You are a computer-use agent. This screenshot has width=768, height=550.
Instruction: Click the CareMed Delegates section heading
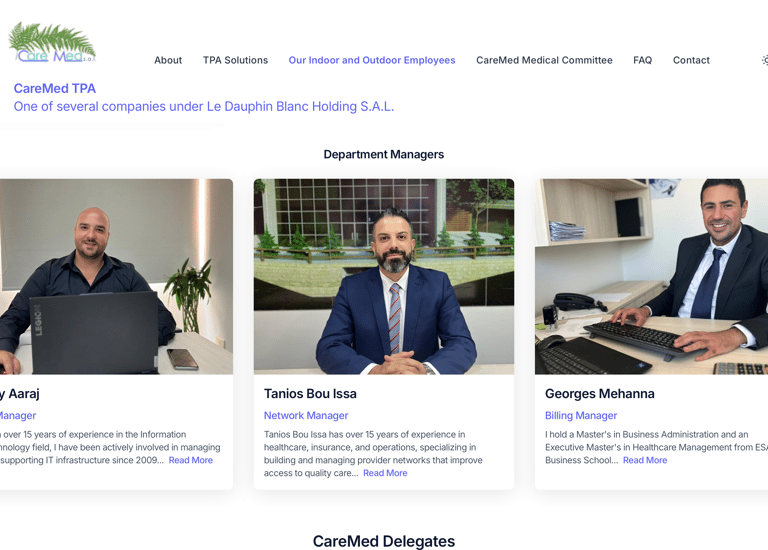click(x=384, y=541)
